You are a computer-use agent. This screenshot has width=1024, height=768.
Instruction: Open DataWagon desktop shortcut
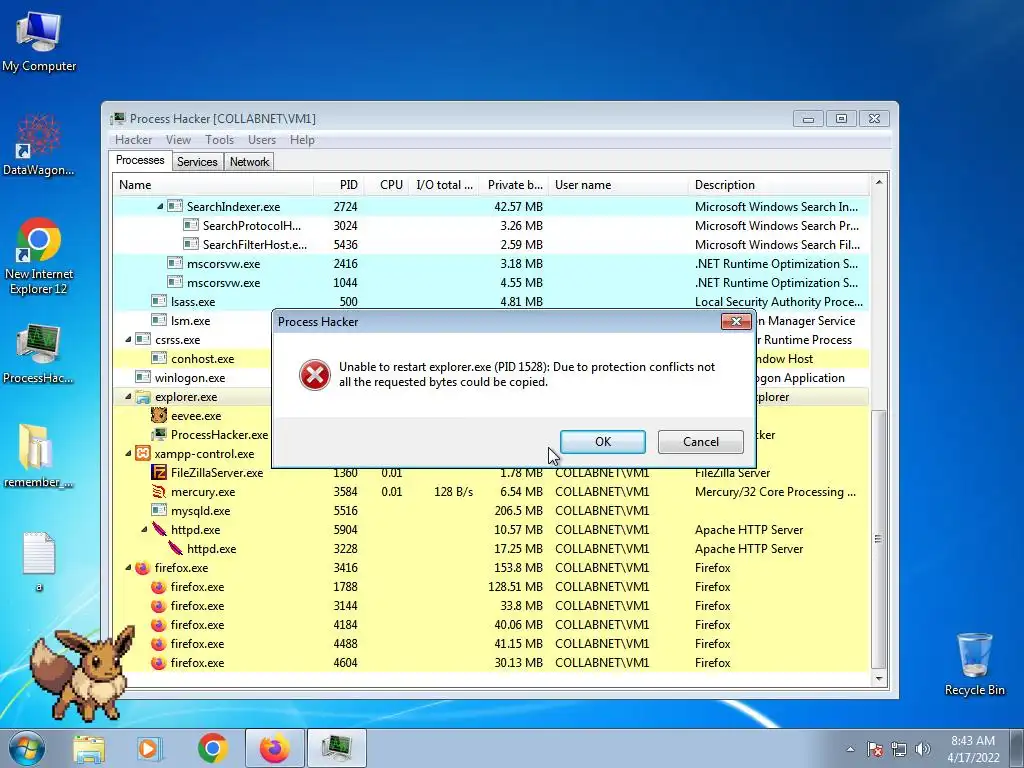pyautogui.click(x=39, y=145)
